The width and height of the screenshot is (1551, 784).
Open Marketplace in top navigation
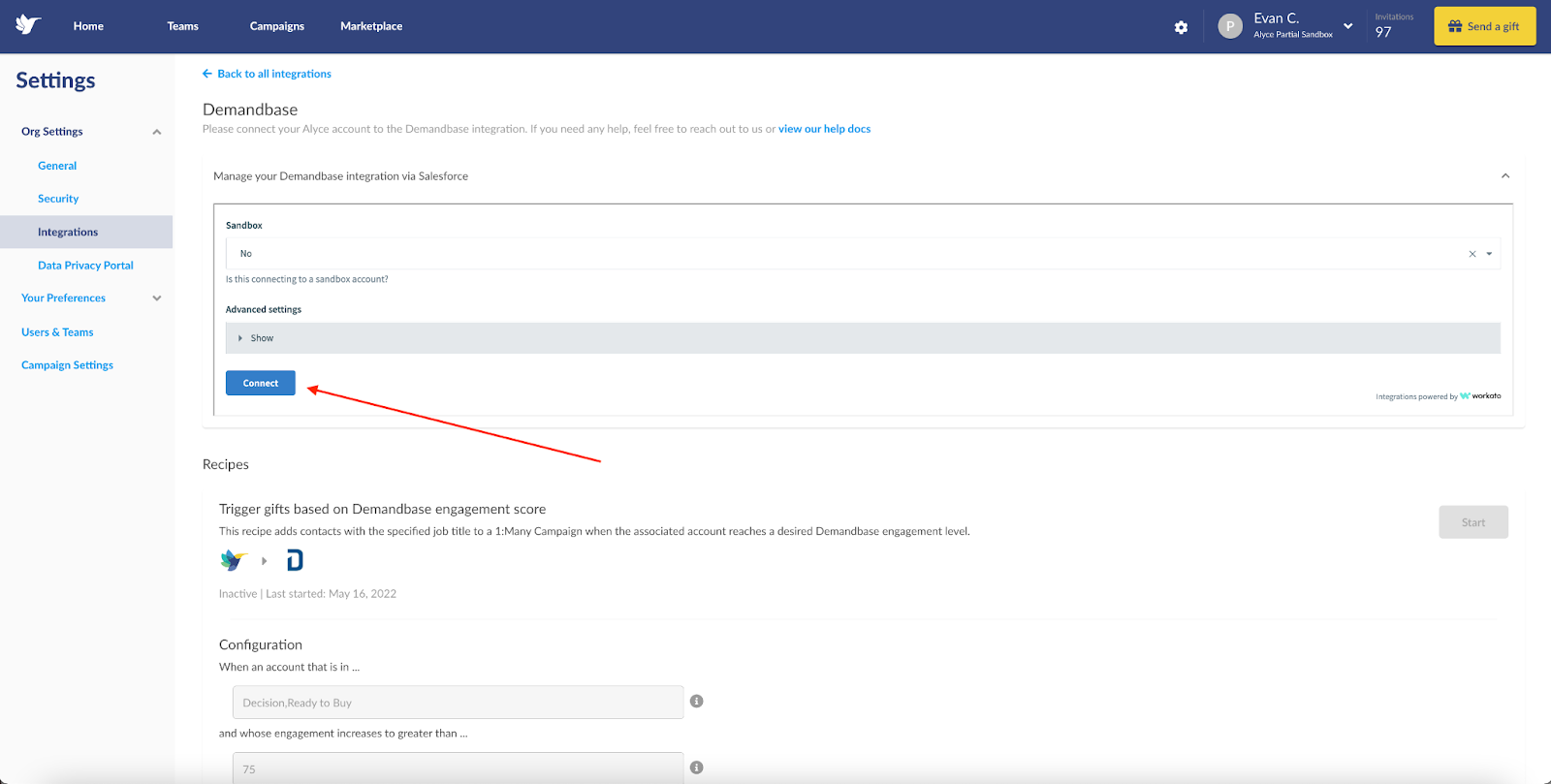371,26
